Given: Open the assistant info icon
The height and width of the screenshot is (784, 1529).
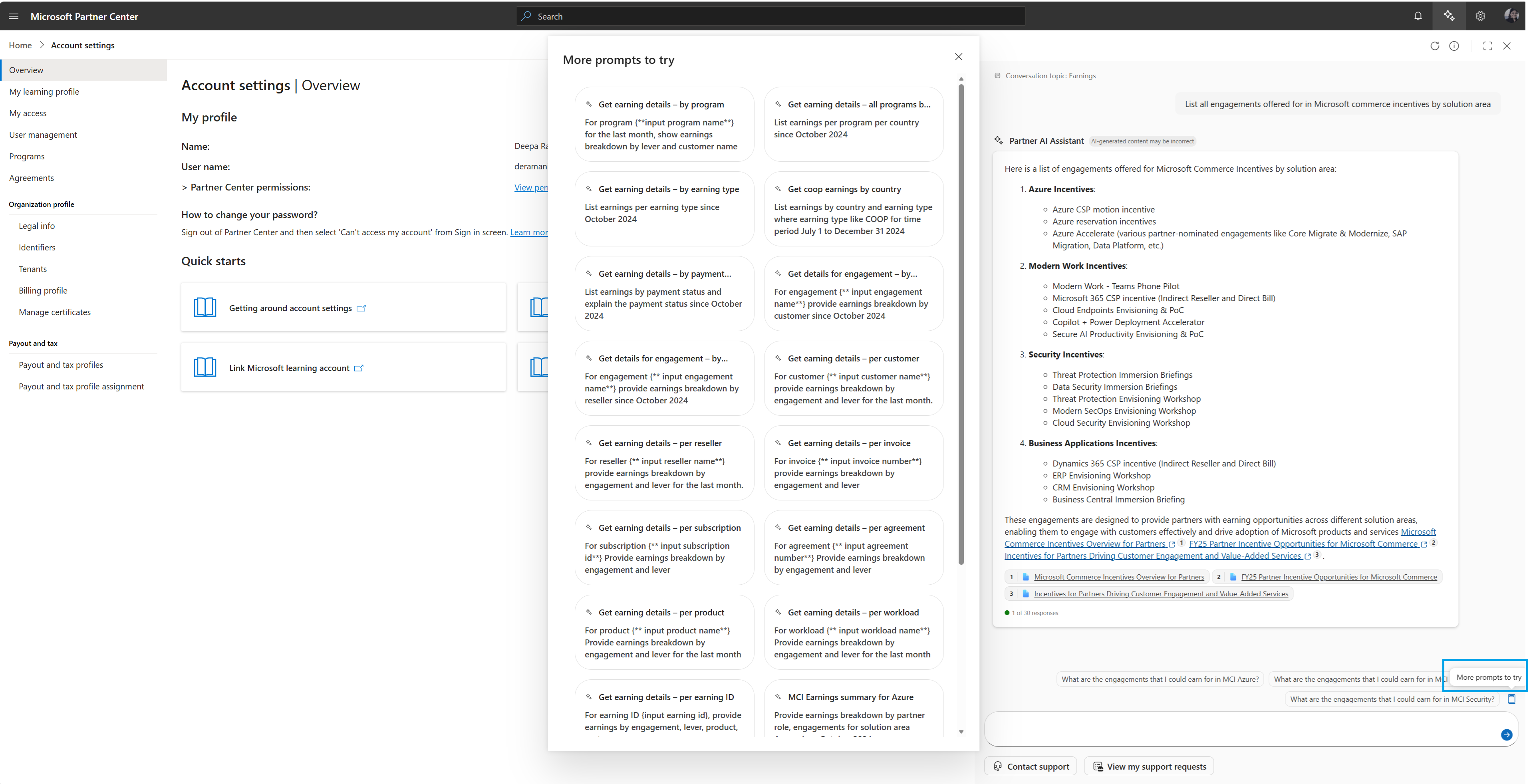Looking at the screenshot, I should tap(1454, 46).
